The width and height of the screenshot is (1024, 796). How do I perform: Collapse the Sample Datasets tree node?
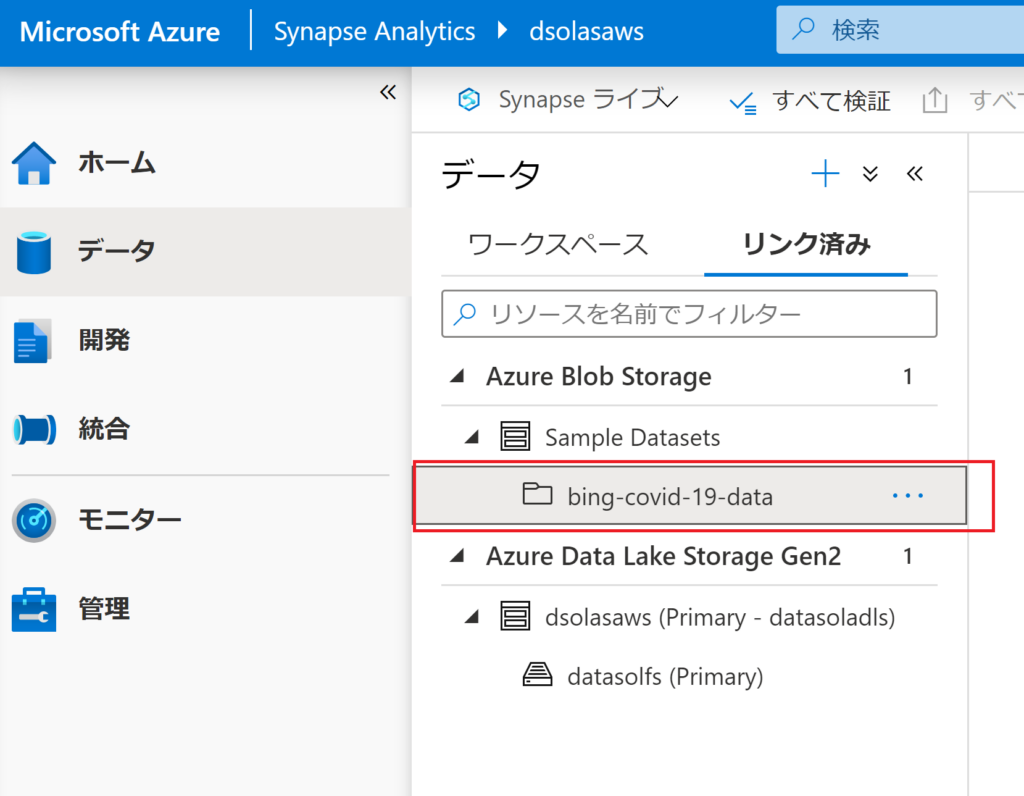tap(473, 437)
